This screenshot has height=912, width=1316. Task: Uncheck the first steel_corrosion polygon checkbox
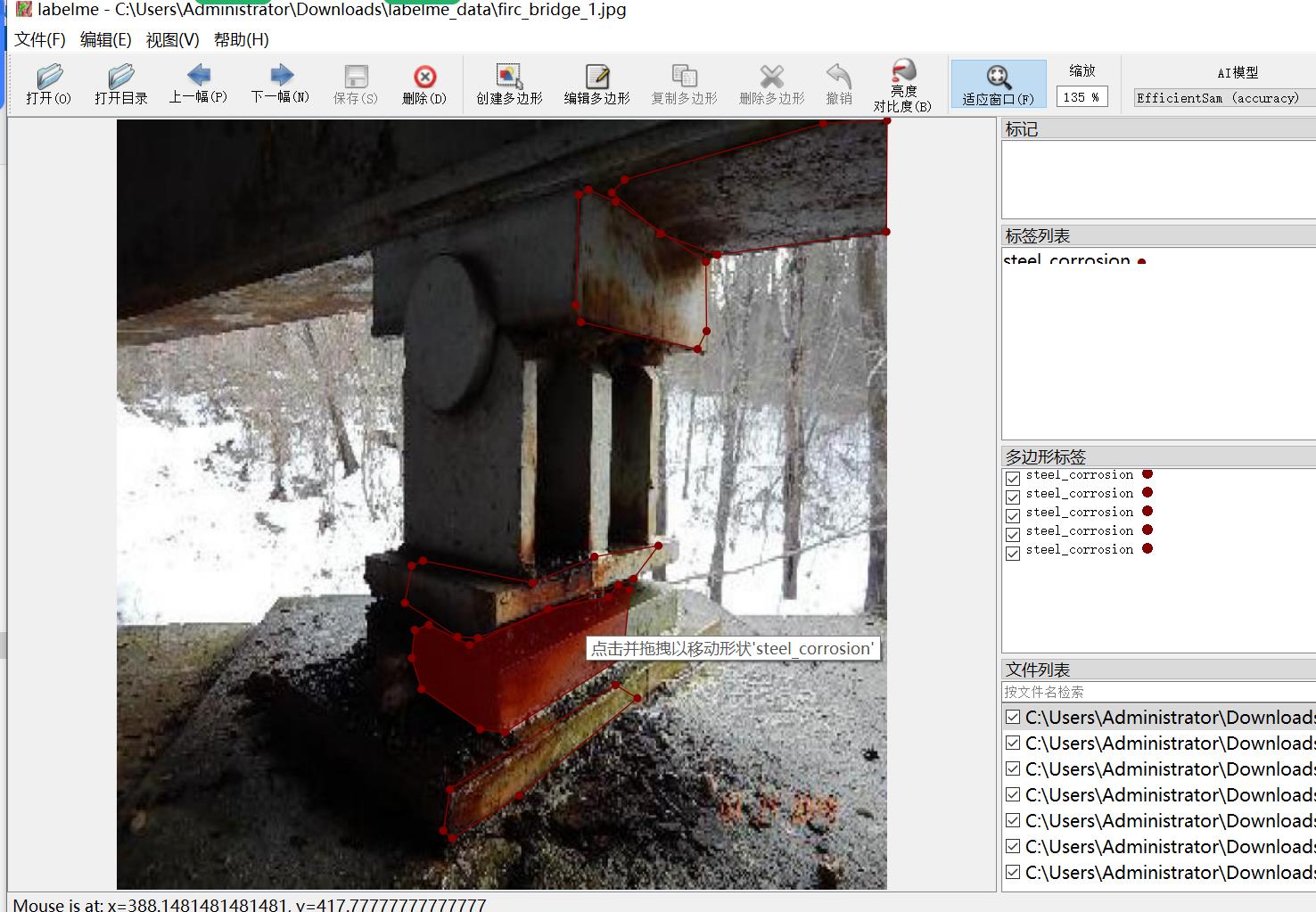(x=1013, y=479)
